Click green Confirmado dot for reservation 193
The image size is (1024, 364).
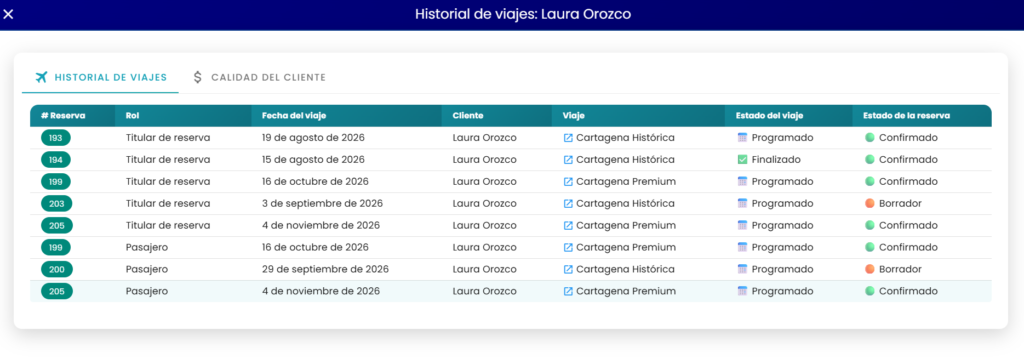(x=870, y=138)
